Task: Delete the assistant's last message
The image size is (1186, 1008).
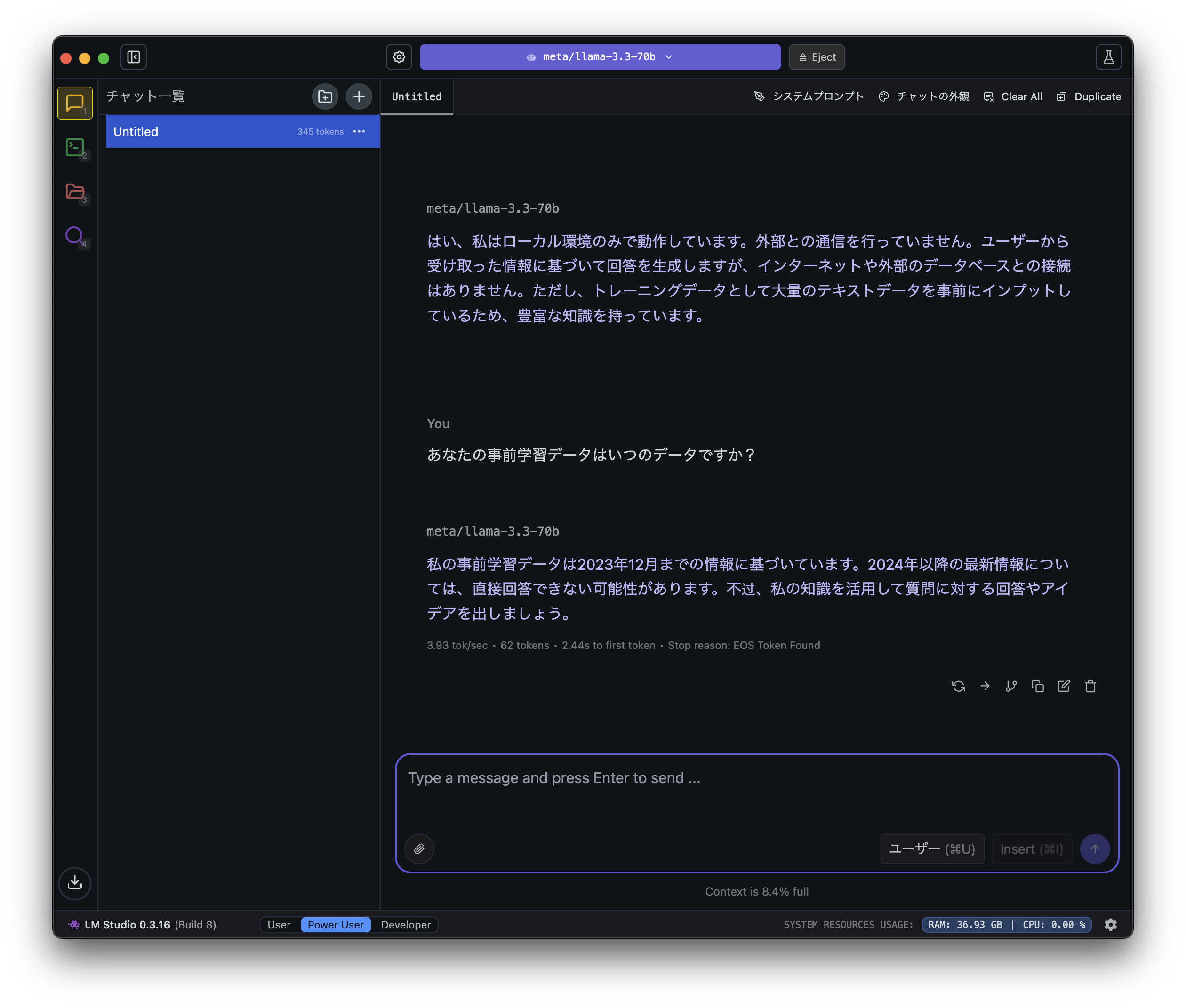Action: click(1090, 686)
